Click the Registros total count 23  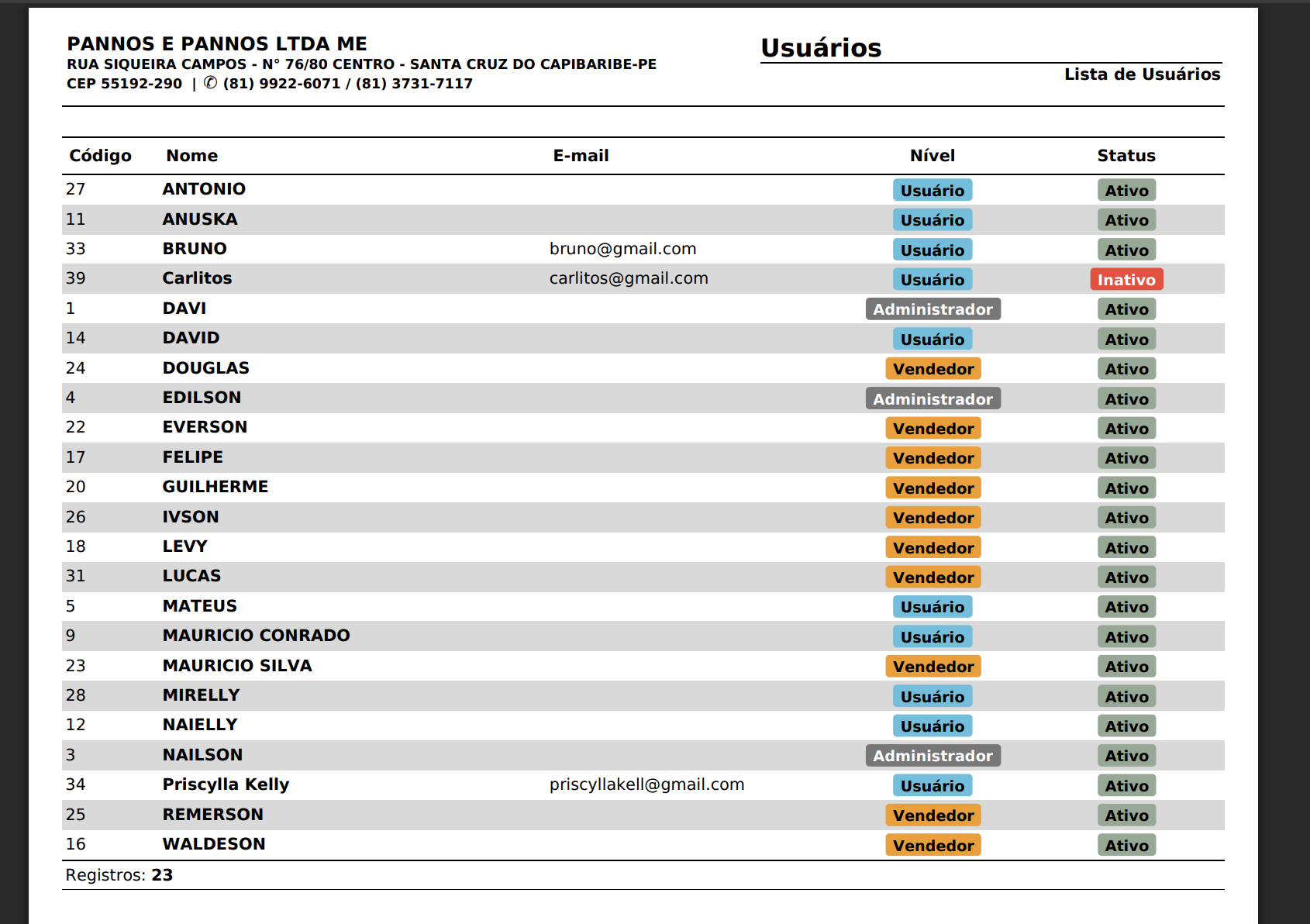(x=162, y=875)
